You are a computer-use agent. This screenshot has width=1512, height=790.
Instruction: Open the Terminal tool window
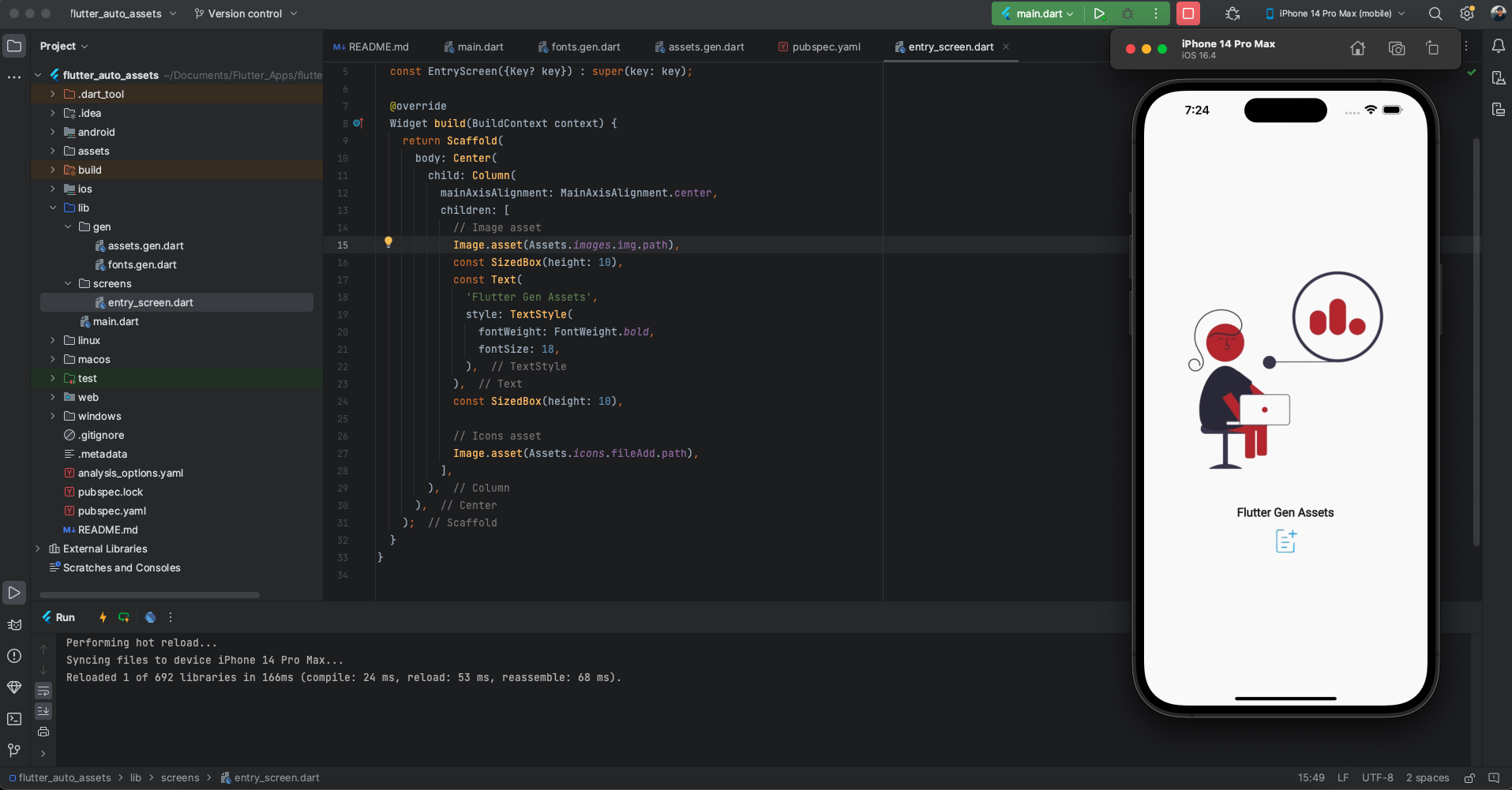(13, 720)
